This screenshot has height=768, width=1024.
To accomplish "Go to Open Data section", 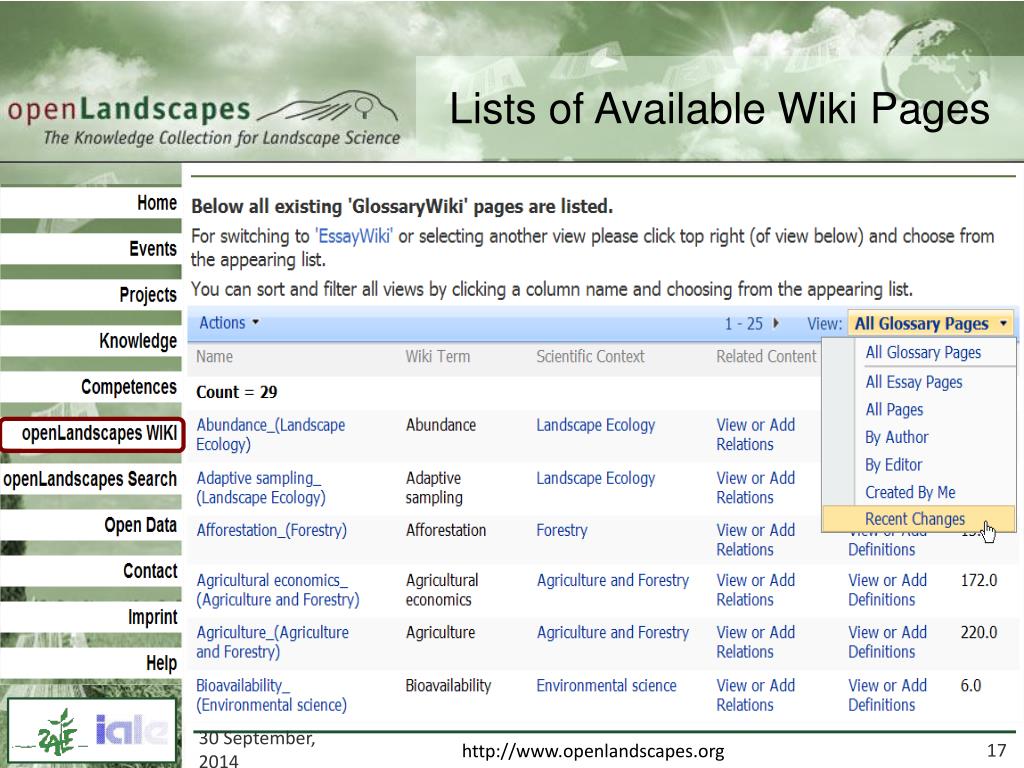I will tap(140, 525).
